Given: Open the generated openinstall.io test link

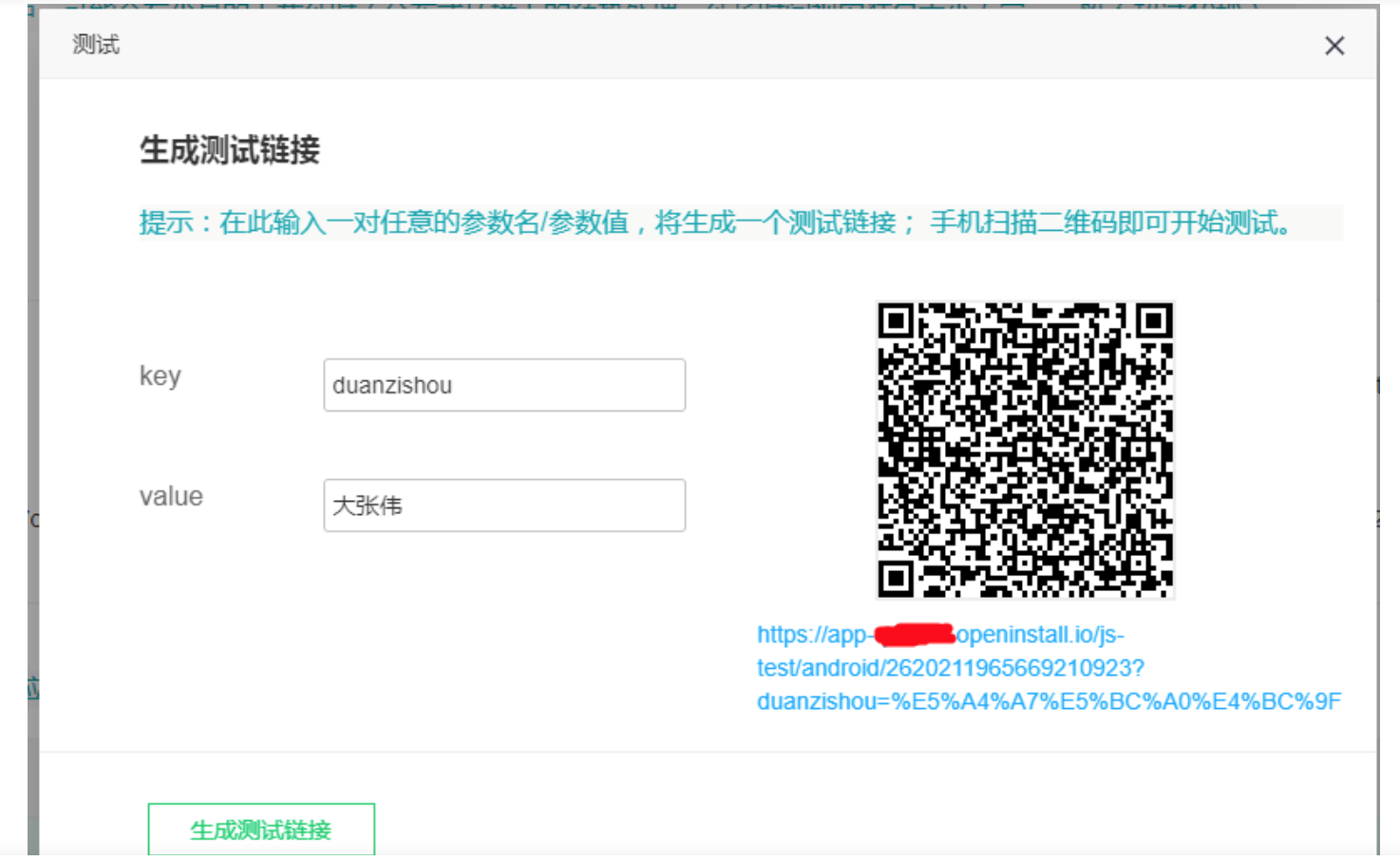Looking at the screenshot, I should coord(1049,668).
